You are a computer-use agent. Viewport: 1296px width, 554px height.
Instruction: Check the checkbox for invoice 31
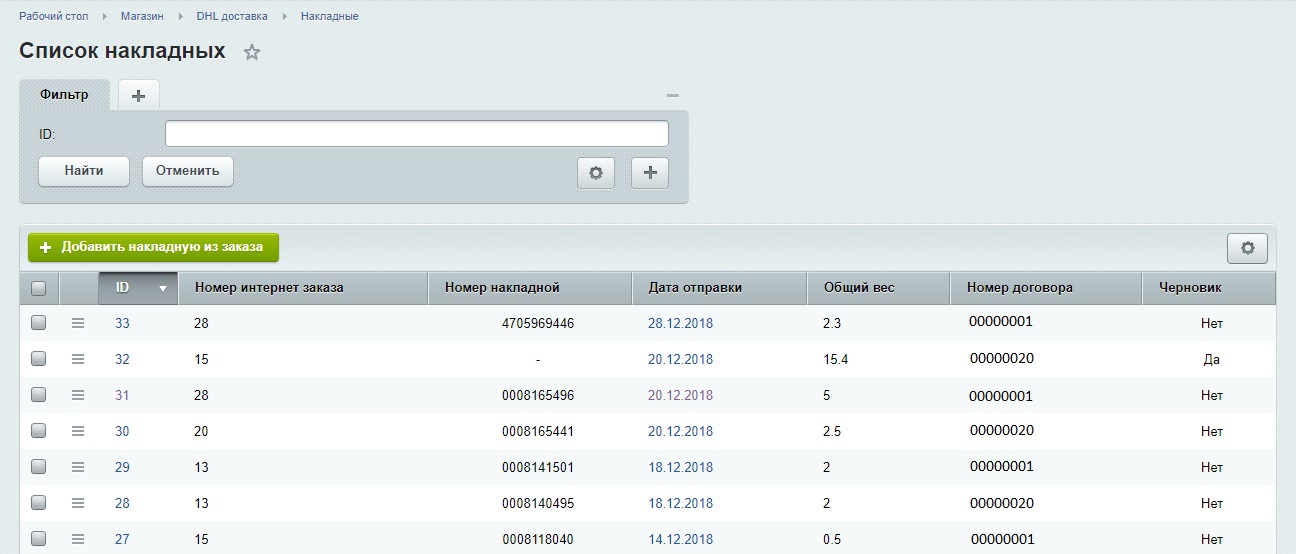39,395
